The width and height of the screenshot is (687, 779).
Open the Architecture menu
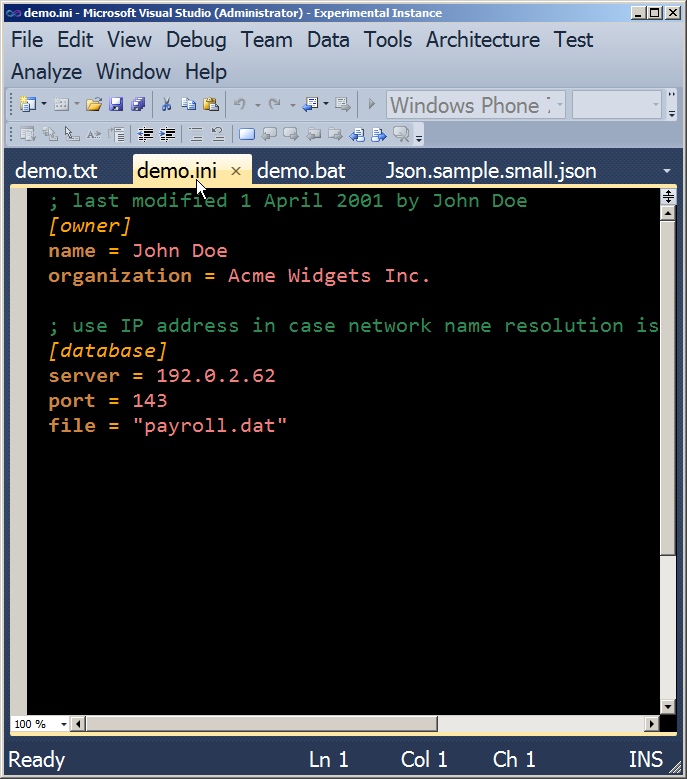pyautogui.click(x=483, y=40)
